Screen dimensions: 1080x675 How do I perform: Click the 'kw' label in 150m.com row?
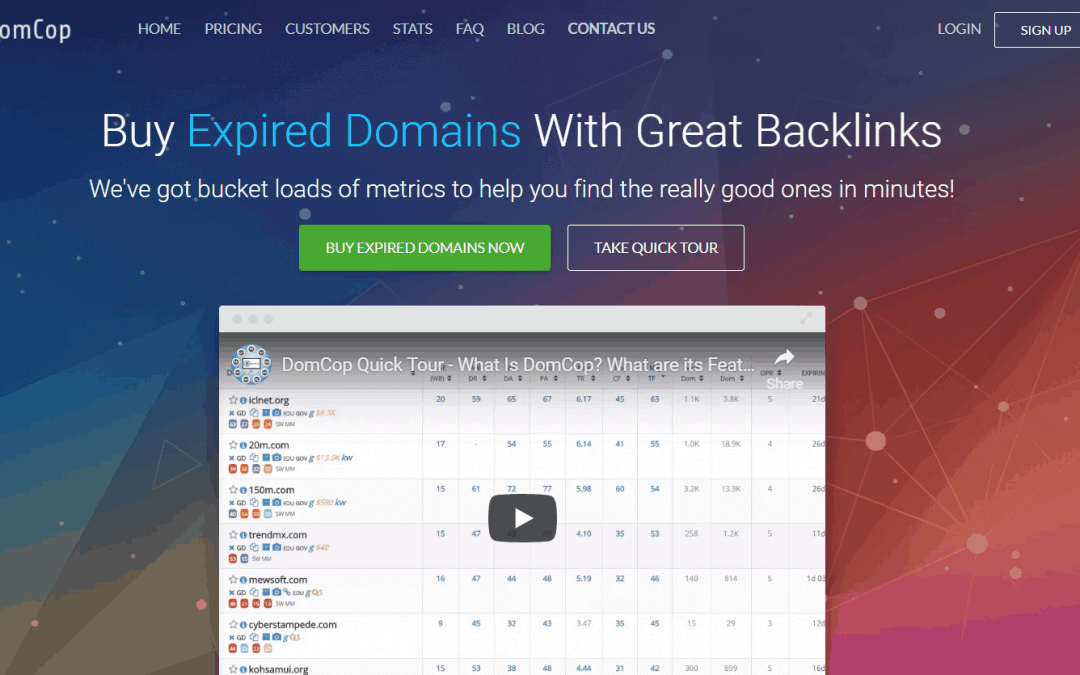pyautogui.click(x=340, y=502)
